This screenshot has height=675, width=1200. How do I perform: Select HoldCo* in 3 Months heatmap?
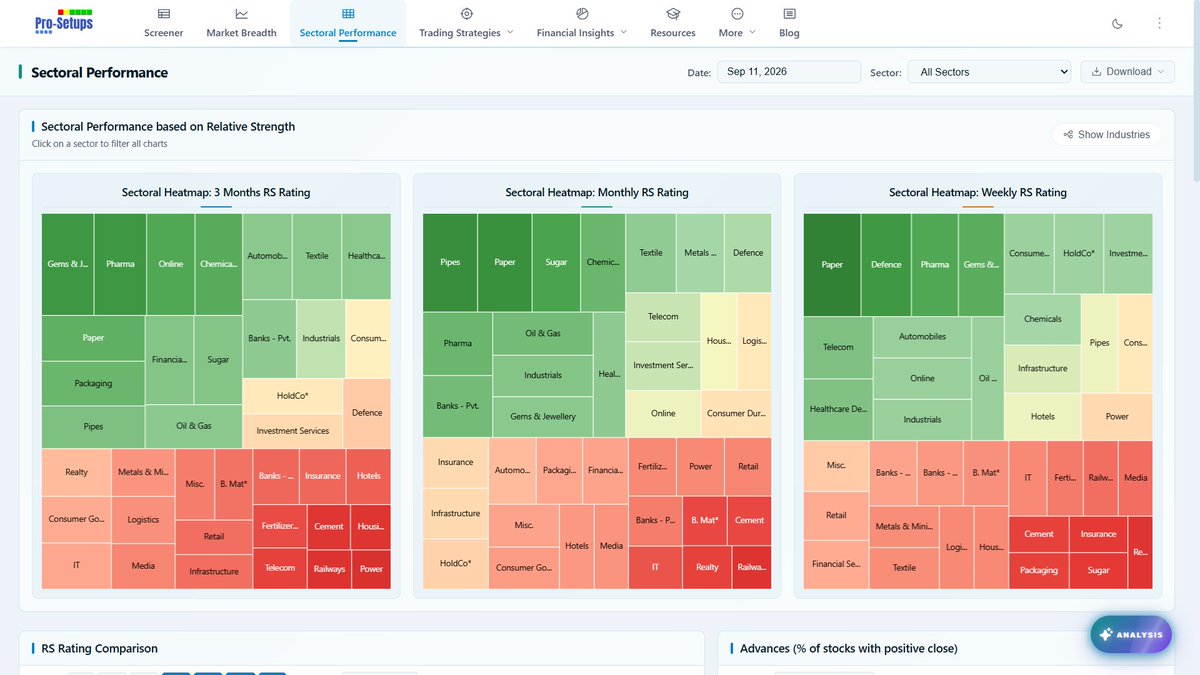tap(293, 396)
